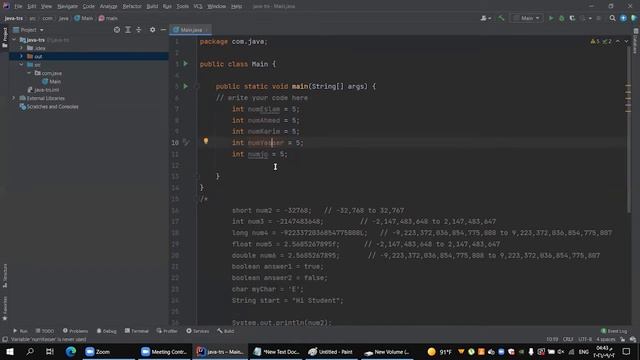
Task: Expand the .idea folder in the project tree
Action: coord(21,48)
